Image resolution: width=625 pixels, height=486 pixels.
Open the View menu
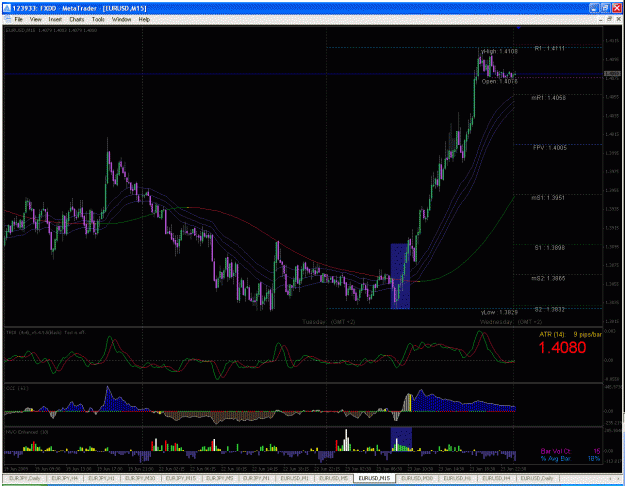[x=35, y=19]
